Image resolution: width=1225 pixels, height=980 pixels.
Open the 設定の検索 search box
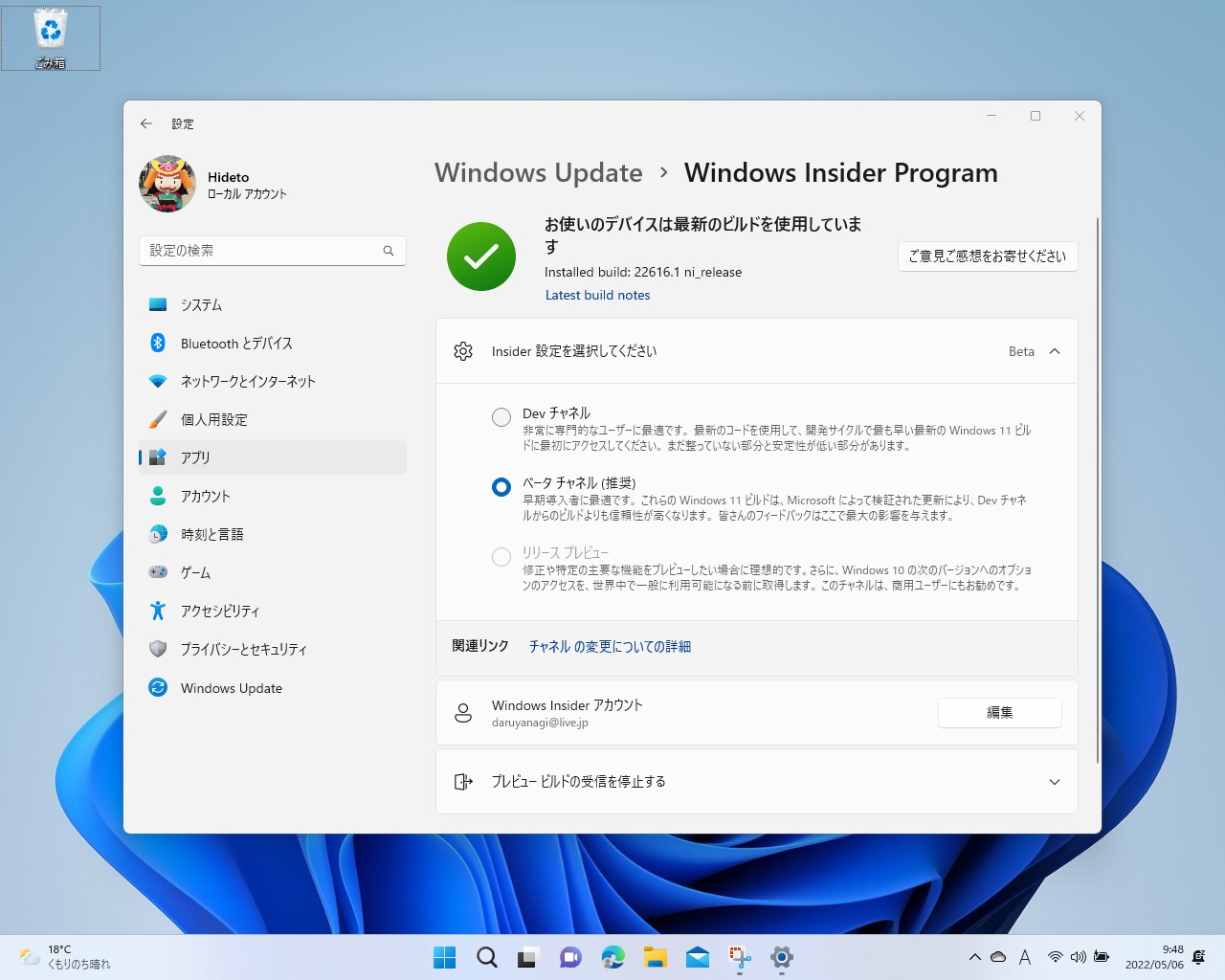point(273,251)
